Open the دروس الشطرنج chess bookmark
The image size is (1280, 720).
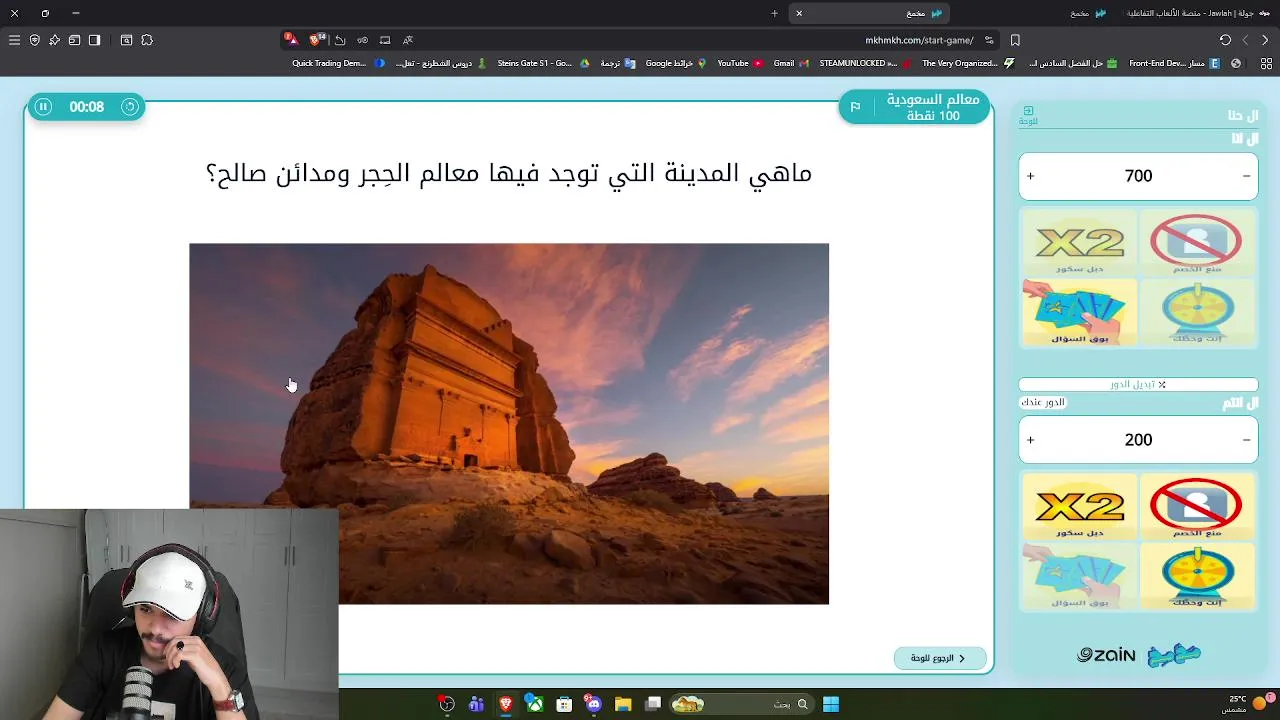click(441, 63)
